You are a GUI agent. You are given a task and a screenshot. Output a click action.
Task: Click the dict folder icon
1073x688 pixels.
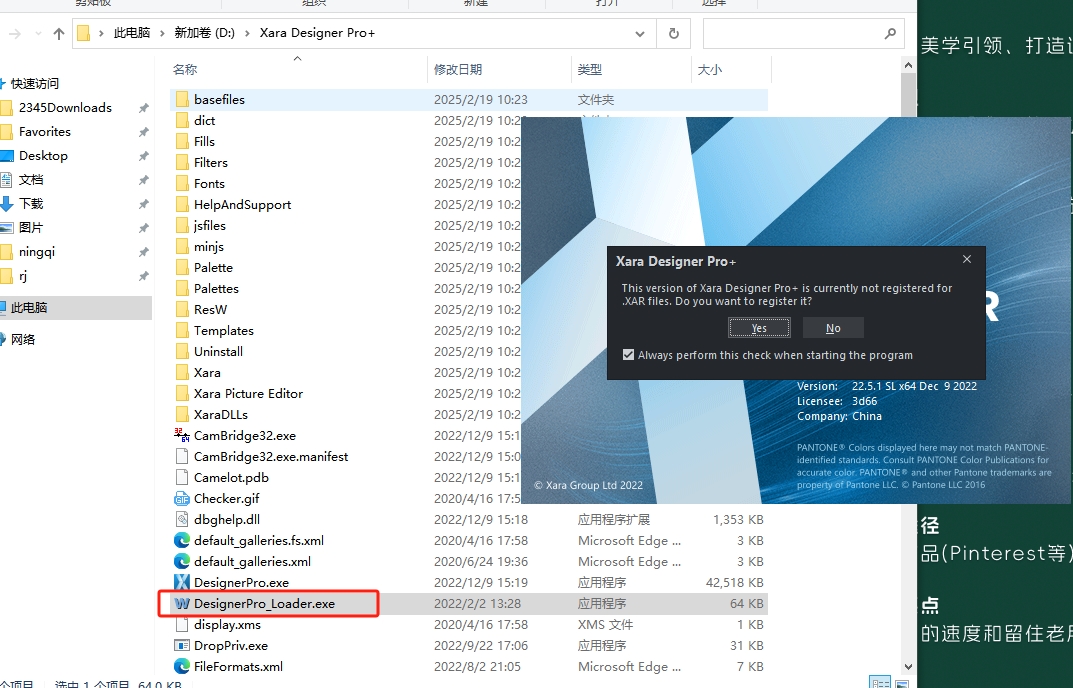(x=182, y=120)
